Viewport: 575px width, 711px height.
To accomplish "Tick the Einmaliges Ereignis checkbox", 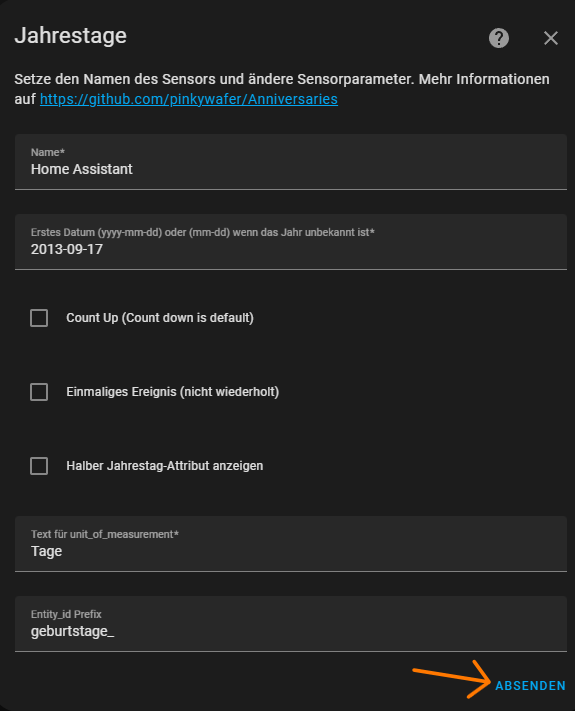I will [x=39, y=392].
